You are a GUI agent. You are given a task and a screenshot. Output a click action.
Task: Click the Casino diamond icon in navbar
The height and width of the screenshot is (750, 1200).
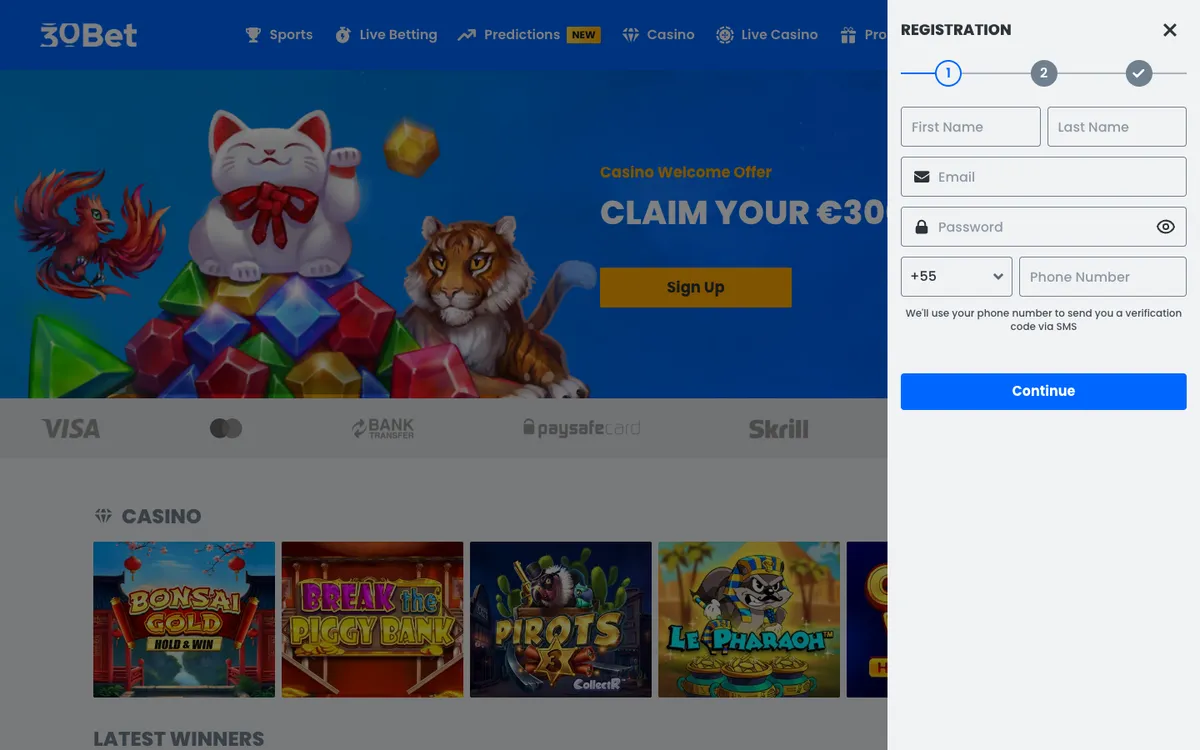click(631, 35)
